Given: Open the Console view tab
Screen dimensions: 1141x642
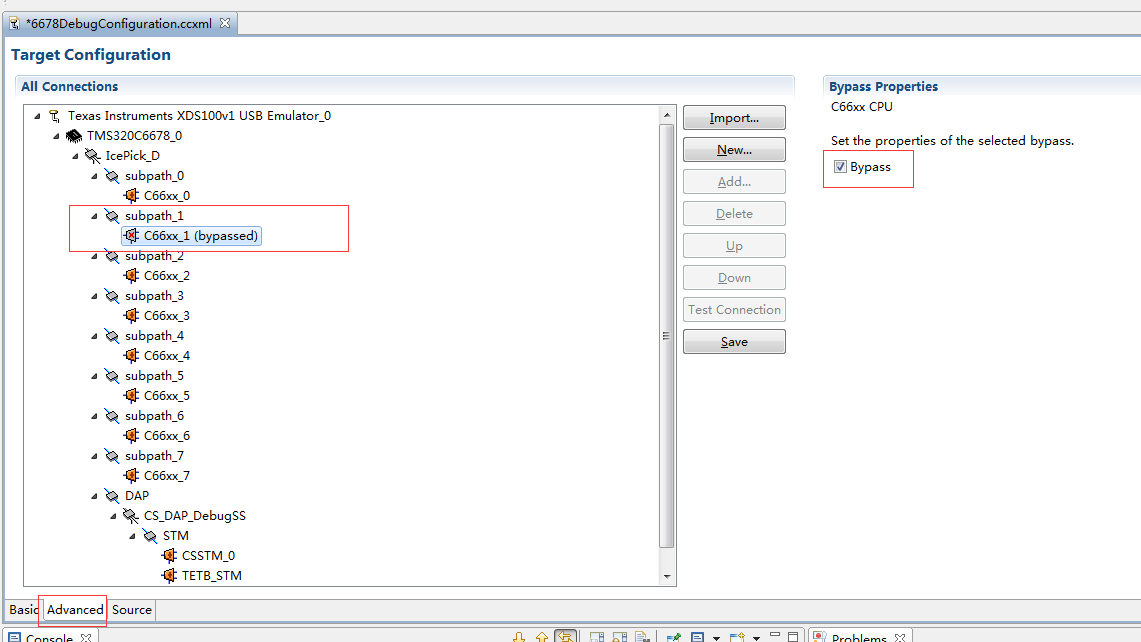Looking at the screenshot, I should click(x=49, y=637).
